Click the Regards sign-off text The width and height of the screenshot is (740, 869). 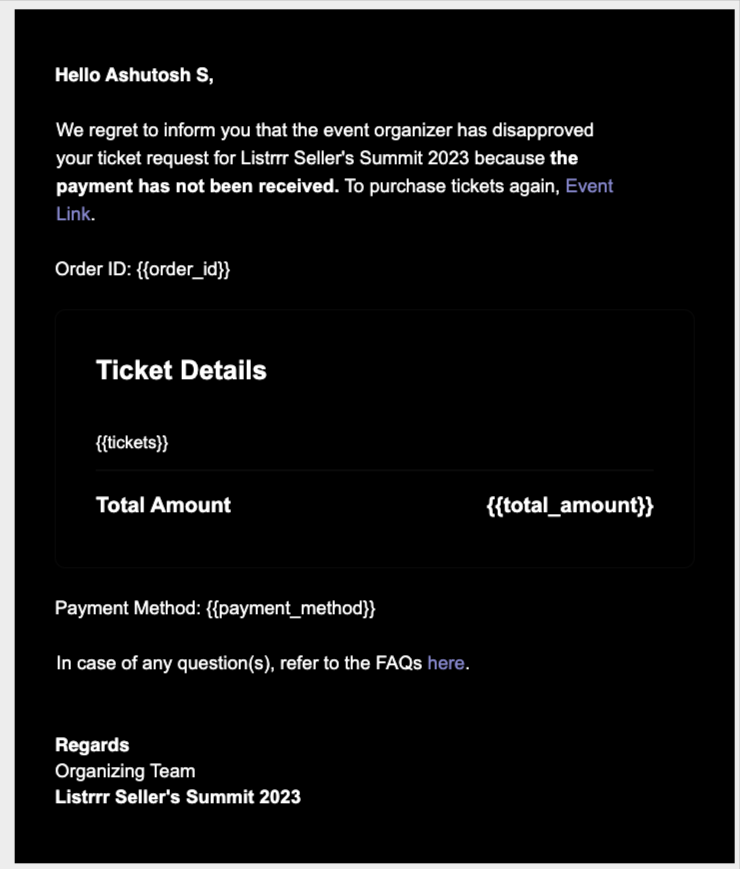click(x=92, y=745)
